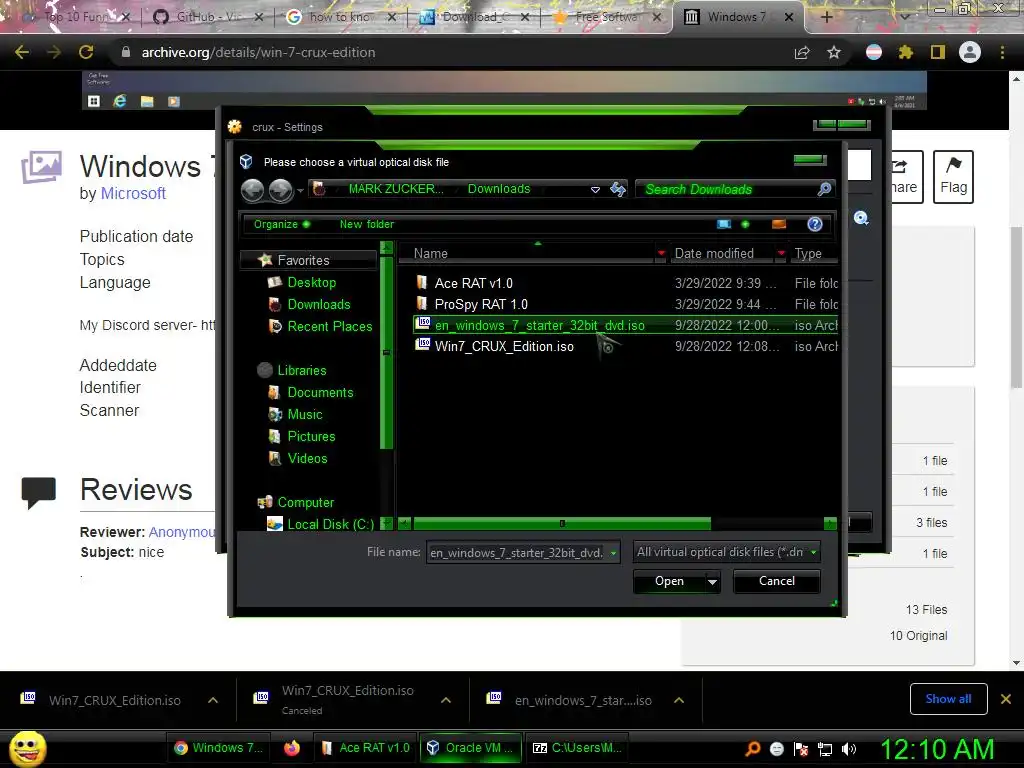Click Chrome back navigation arrow
Screen dimensions: 1024x768
coord(22,52)
